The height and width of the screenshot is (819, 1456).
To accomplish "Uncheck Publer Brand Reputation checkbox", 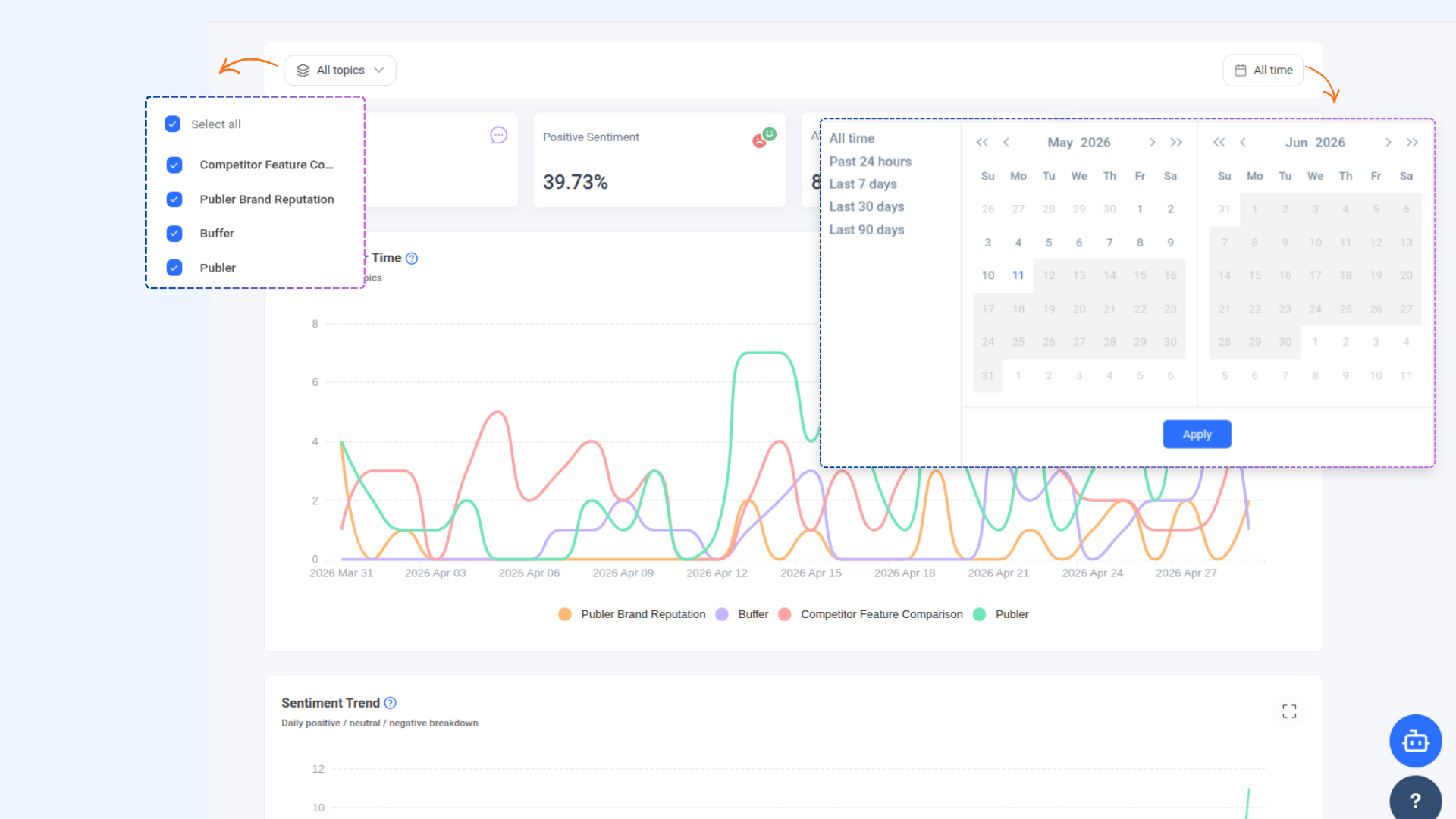I will pos(174,199).
